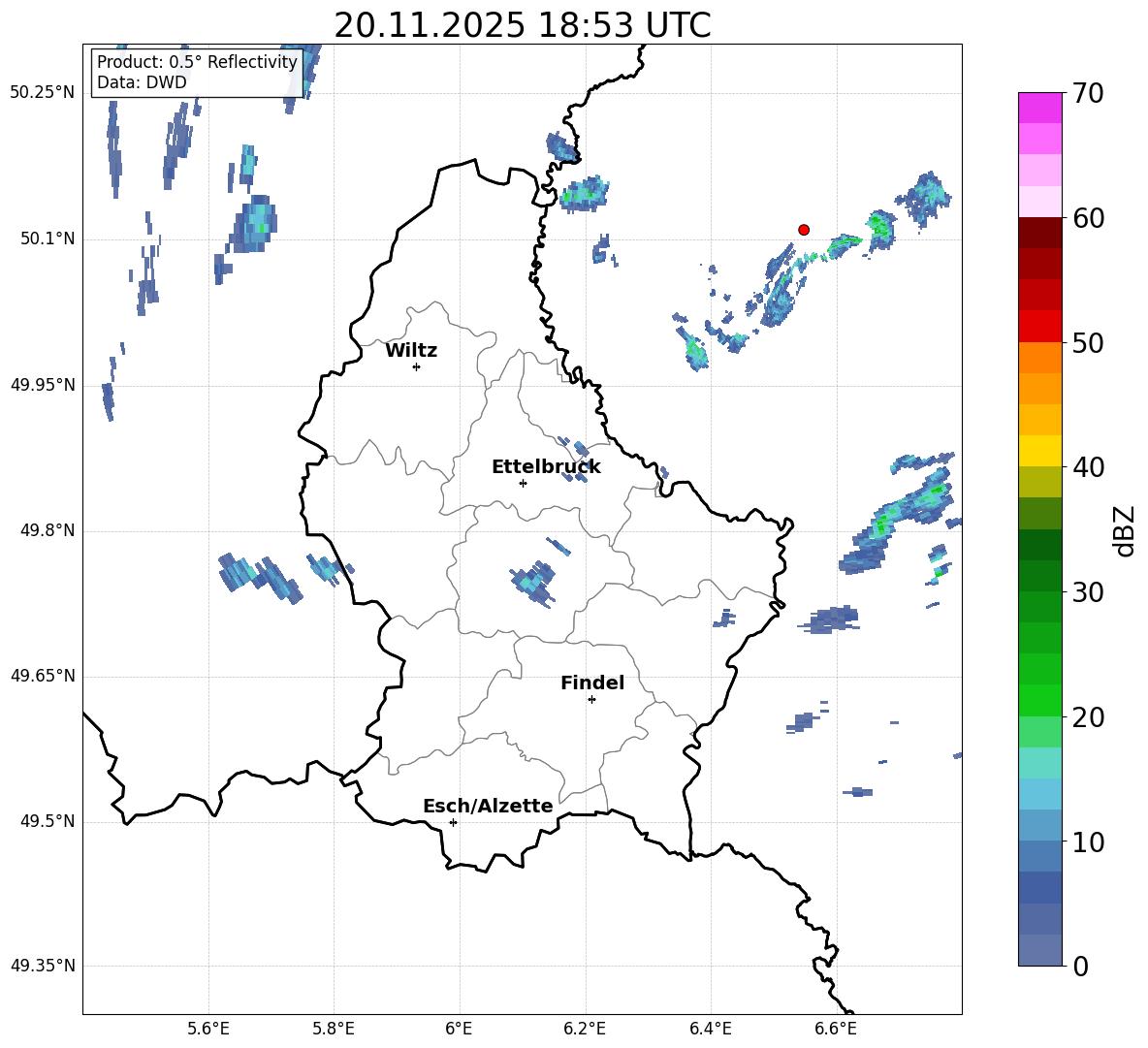The height and width of the screenshot is (1048, 1148).
Task: Click the slate-blue bottom colorbar segment at 0
Action: pyautogui.click(x=1039, y=950)
